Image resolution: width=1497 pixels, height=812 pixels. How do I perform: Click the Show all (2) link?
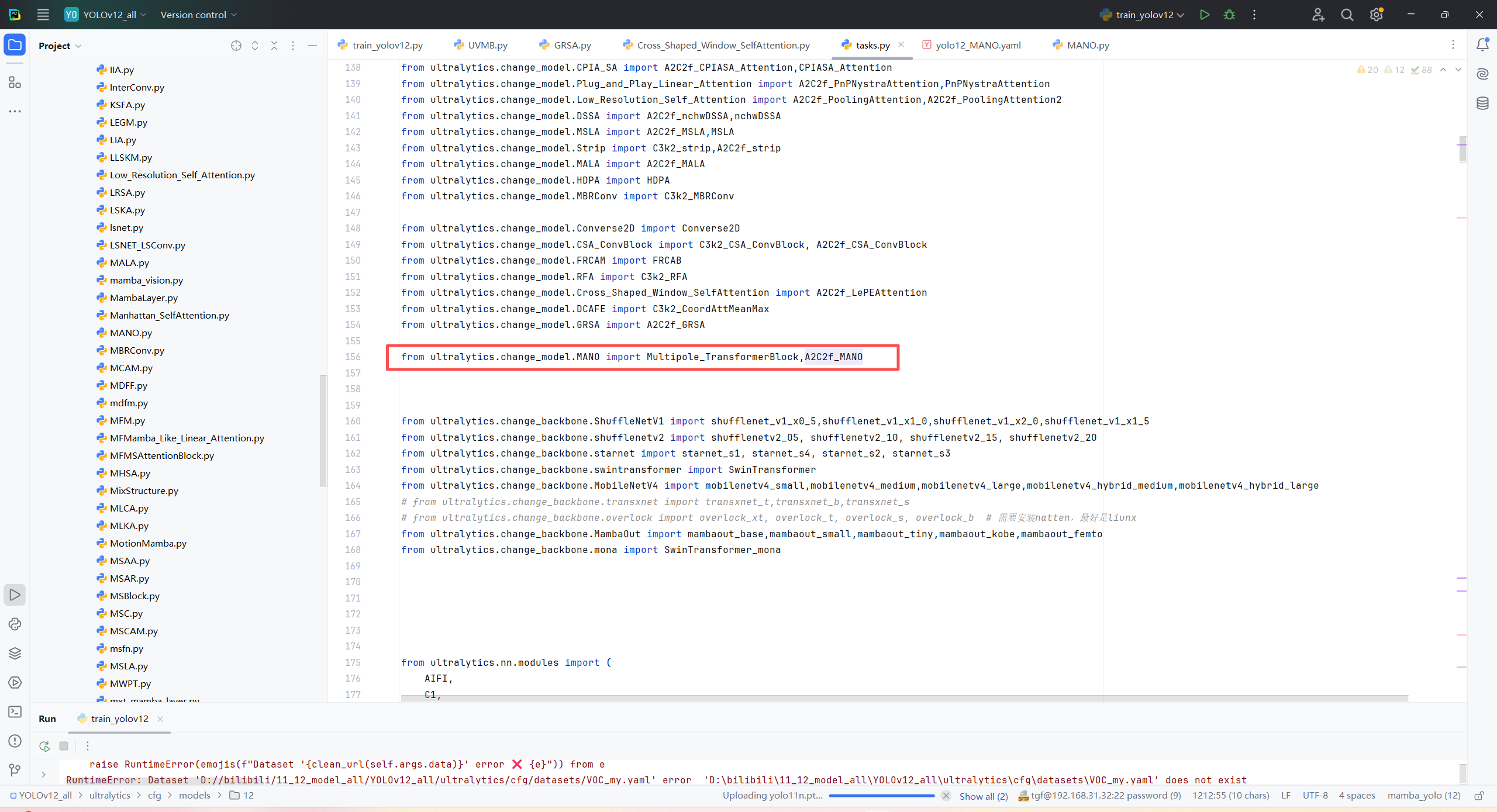[x=984, y=796]
